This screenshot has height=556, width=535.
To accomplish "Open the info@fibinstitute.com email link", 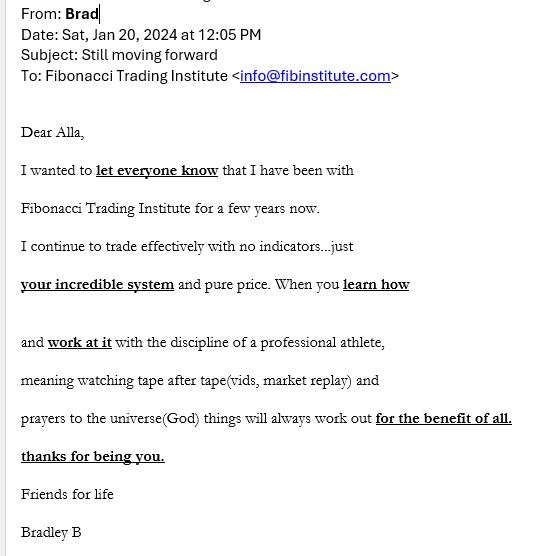I will [x=315, y=76].
